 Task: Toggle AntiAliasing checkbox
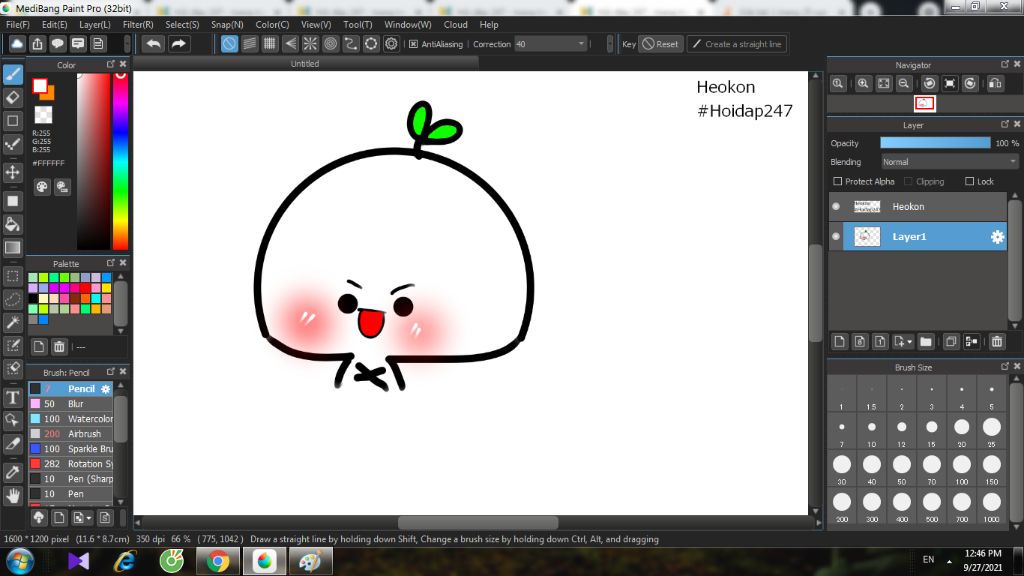[x=413, y=44]
